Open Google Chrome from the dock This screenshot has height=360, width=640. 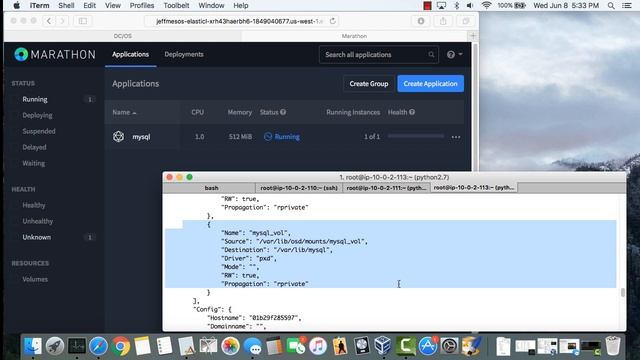[120, 346]
